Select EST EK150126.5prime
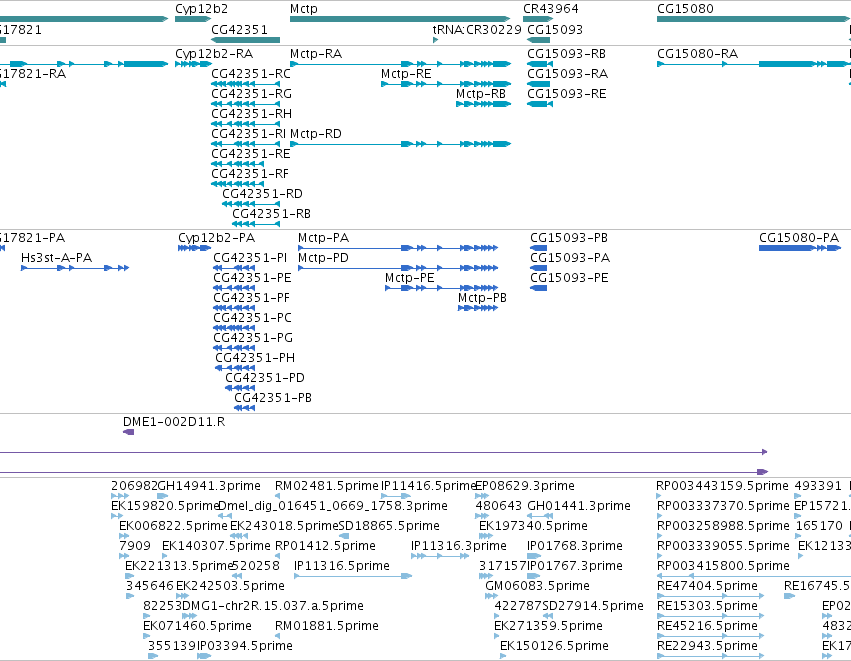851x661 pixels. click(554, 646)
